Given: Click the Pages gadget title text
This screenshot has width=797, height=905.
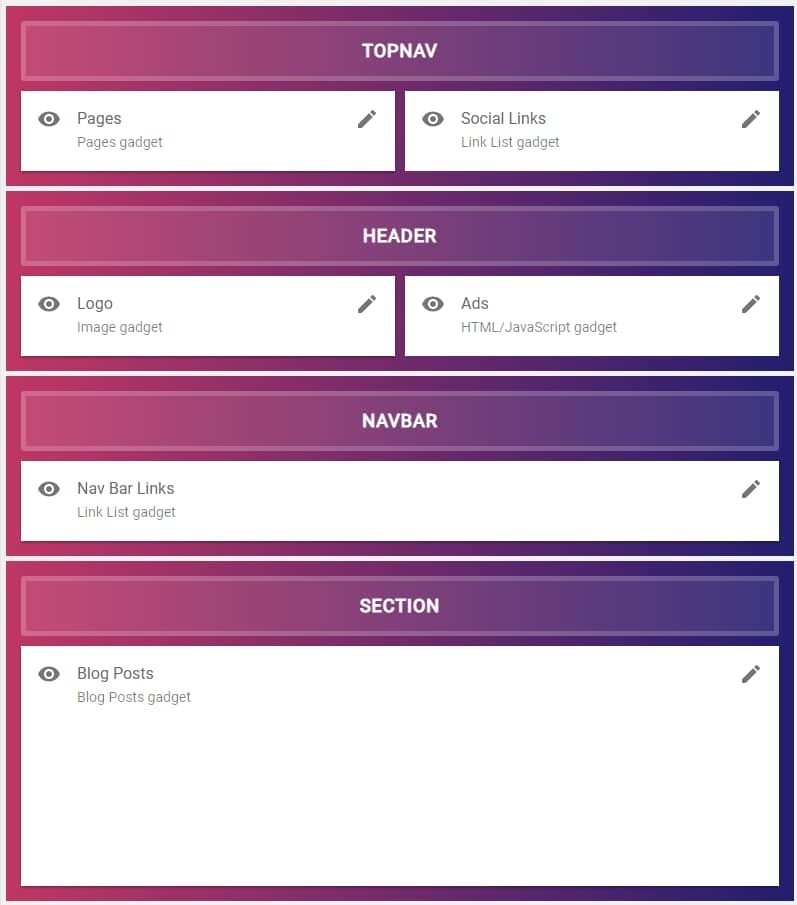Looking at the screenshot, I should click(99, 118).
